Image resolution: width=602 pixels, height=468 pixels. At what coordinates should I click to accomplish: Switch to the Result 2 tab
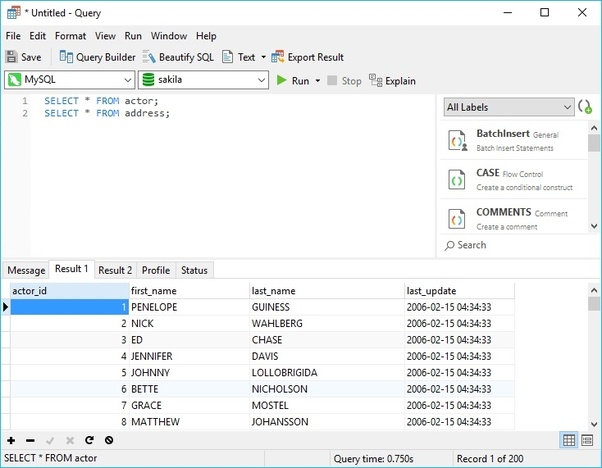pos(115,270)
